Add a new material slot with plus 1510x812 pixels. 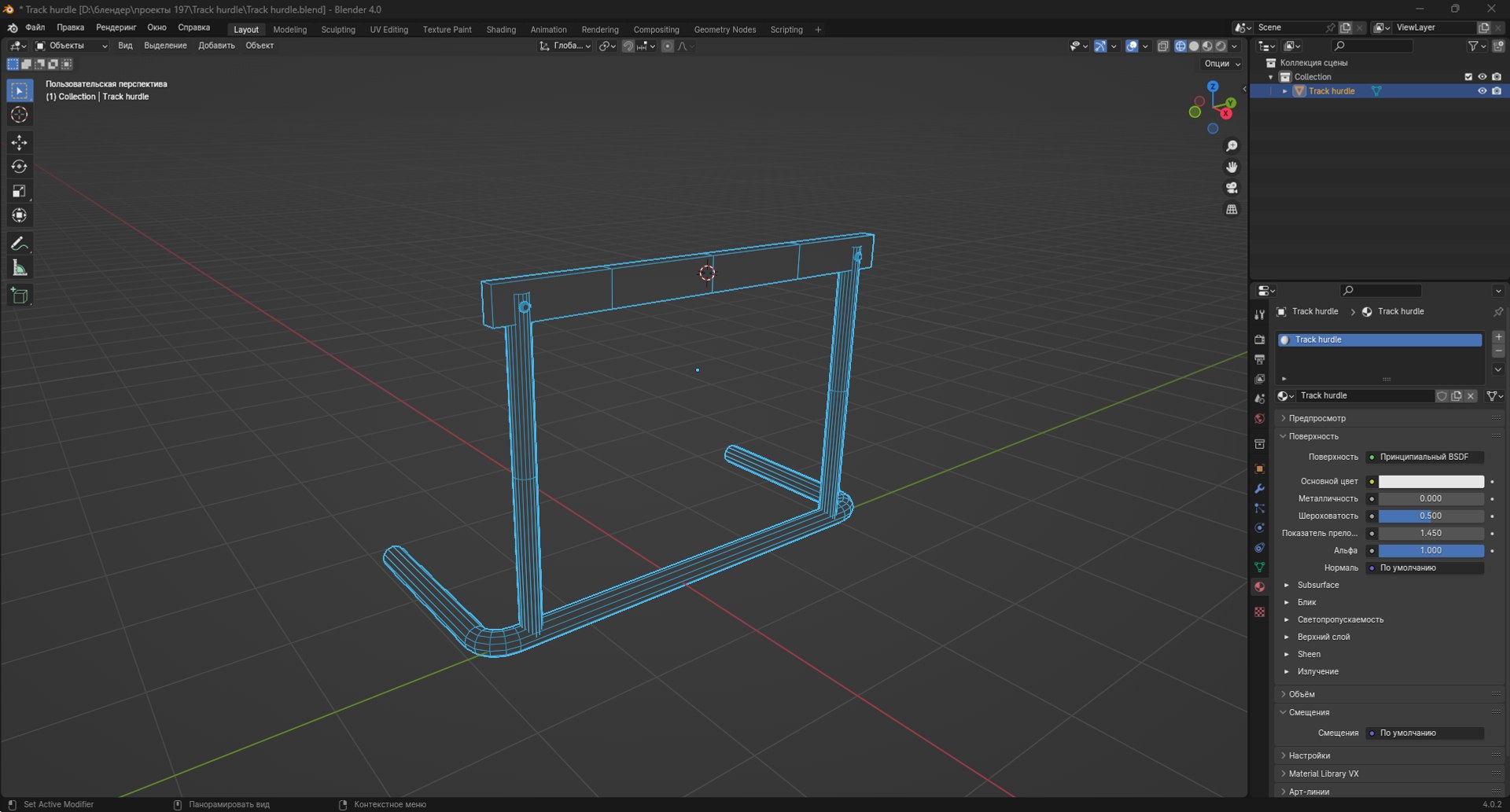(1498, 337)
